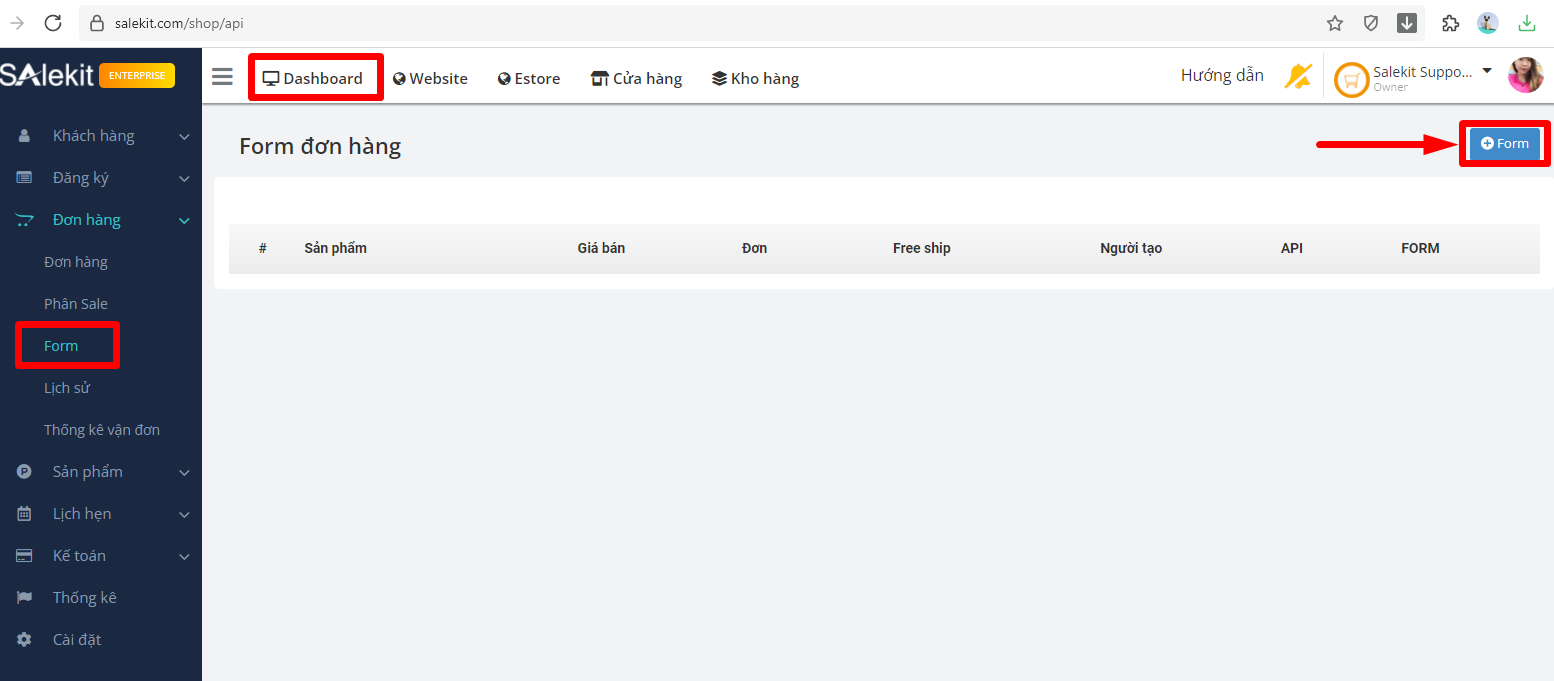The height and width of the screenshot is (681, 1554).
Task: Click the Hướng dẫn link
Action: (1222, 75)
